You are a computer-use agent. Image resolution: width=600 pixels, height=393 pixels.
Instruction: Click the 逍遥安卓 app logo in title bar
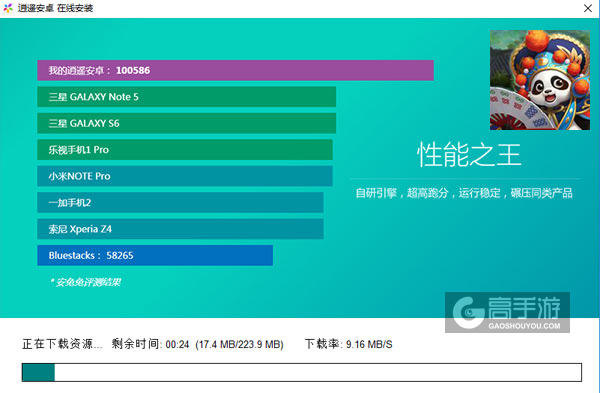tap(8, 8)
